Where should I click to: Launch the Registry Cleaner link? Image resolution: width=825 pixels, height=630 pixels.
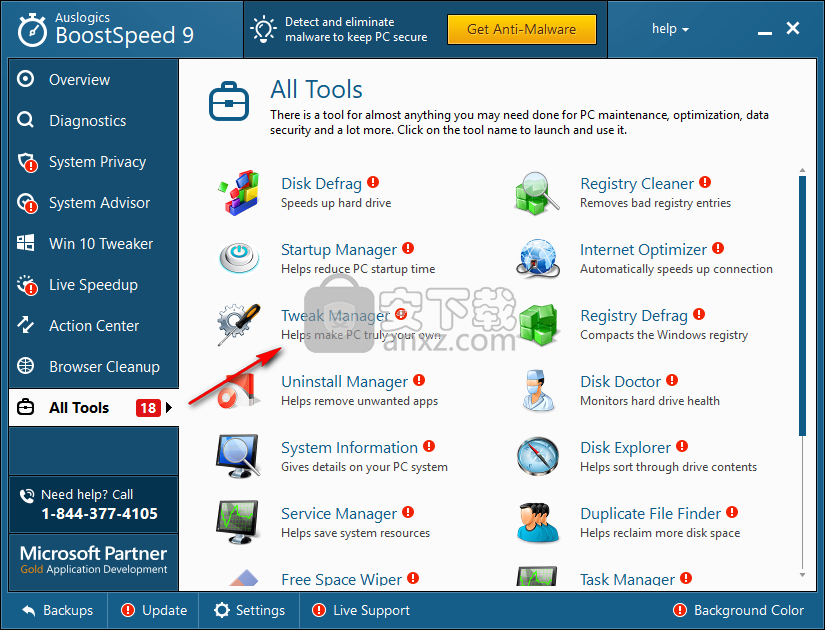click(637, 184)
